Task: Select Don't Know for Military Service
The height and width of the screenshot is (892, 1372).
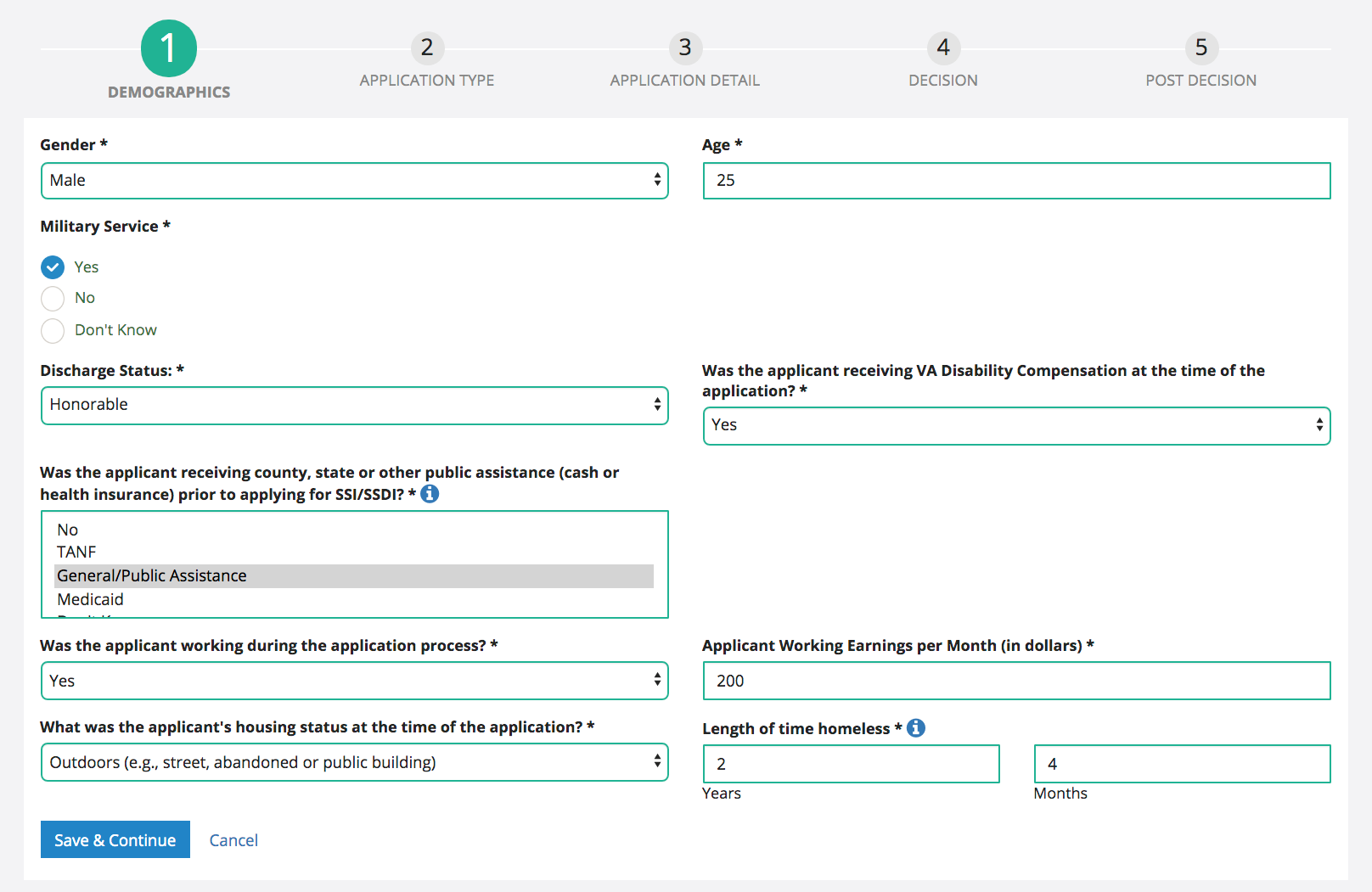Action: click(x=53, y=331)
